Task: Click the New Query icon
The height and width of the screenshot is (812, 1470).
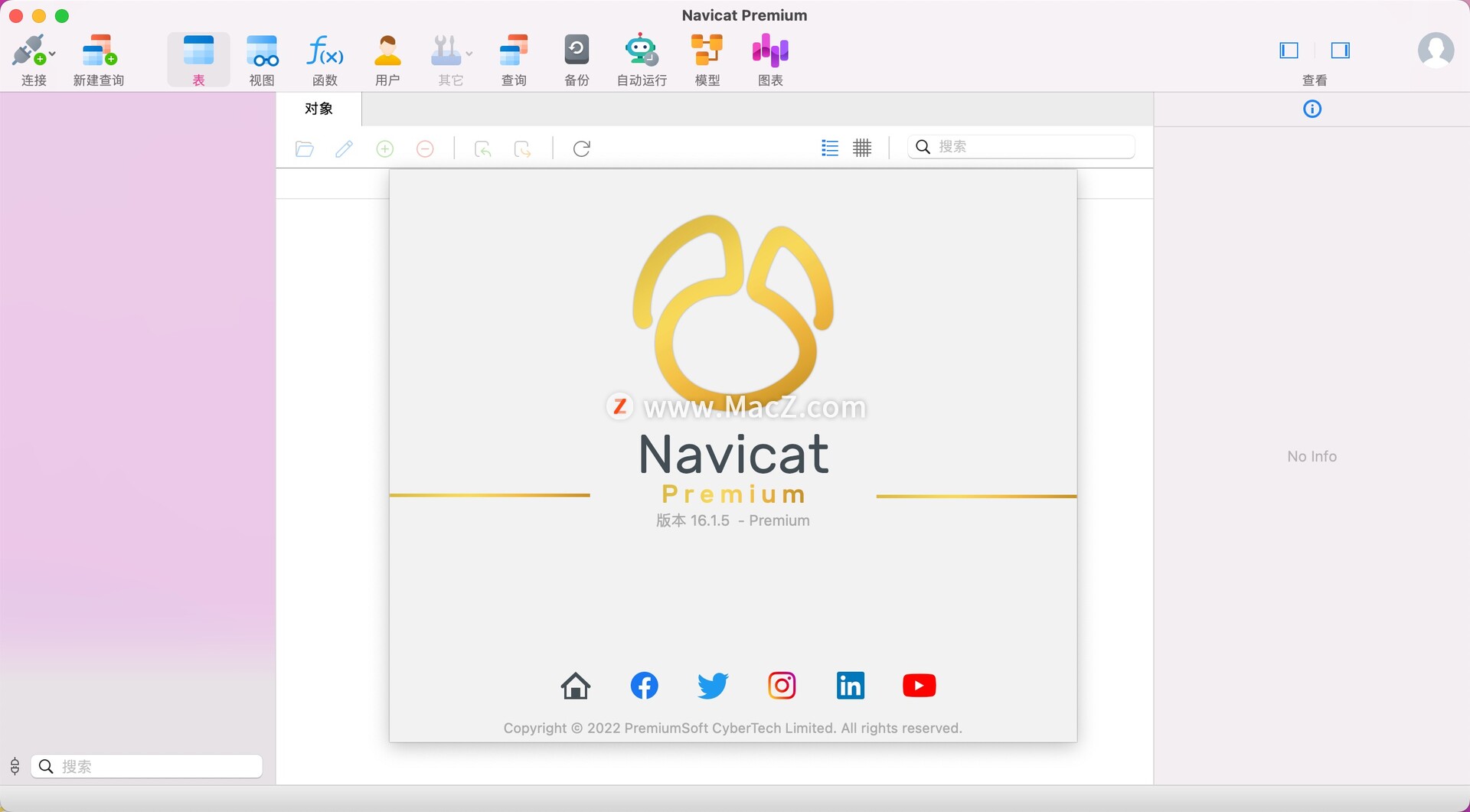Action: (x=98, y=52)
